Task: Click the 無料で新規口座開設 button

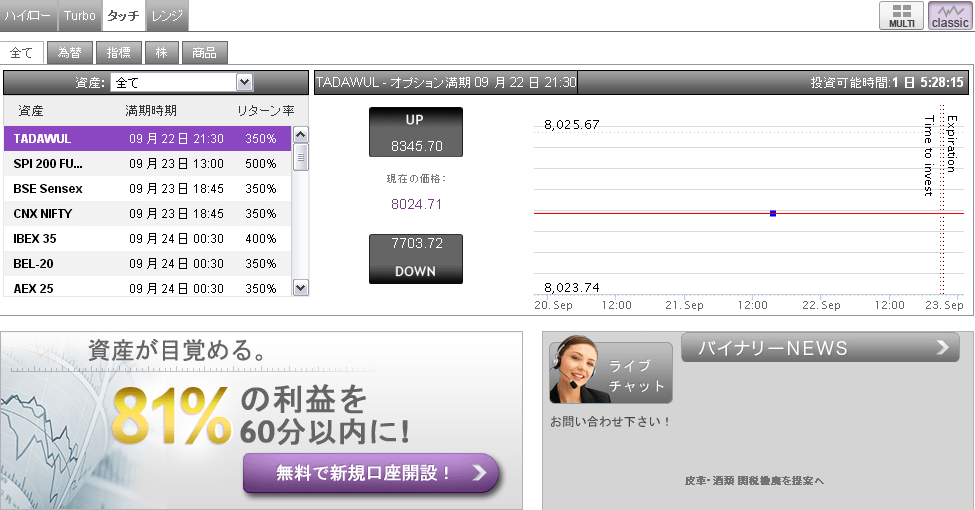Action: (371, 473)
